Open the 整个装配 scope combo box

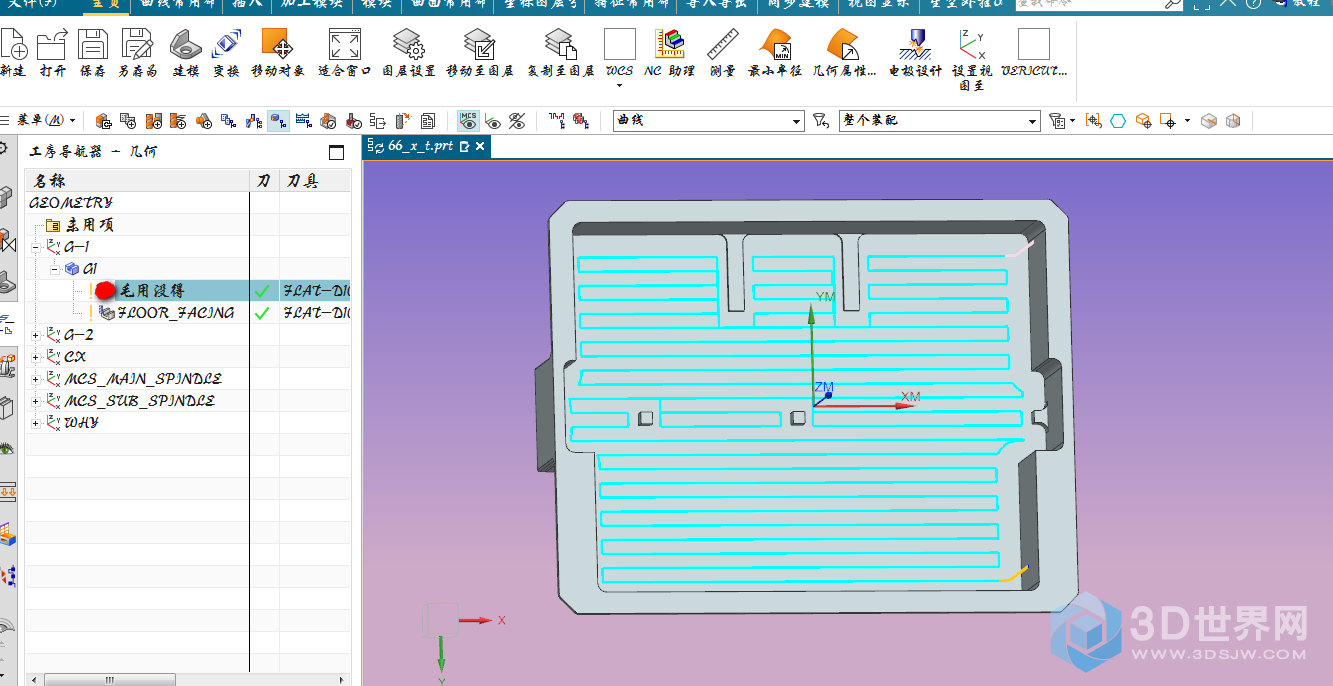tap(939, 121)
